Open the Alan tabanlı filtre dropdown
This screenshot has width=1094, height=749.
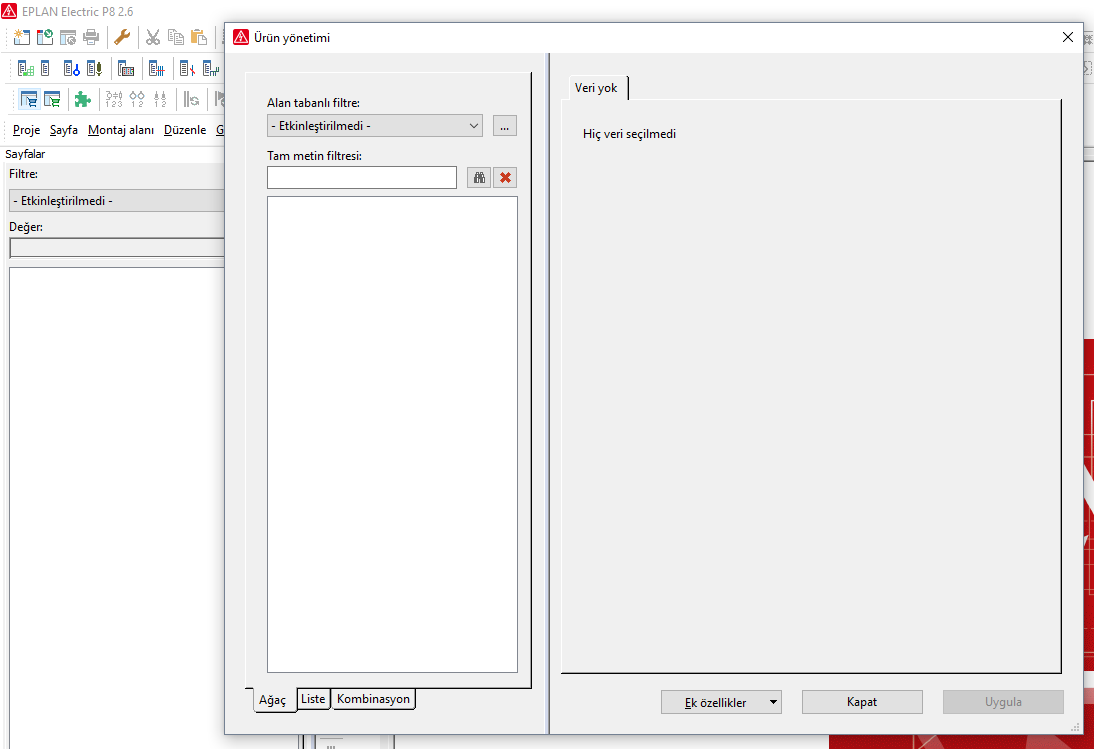point(375,126)
